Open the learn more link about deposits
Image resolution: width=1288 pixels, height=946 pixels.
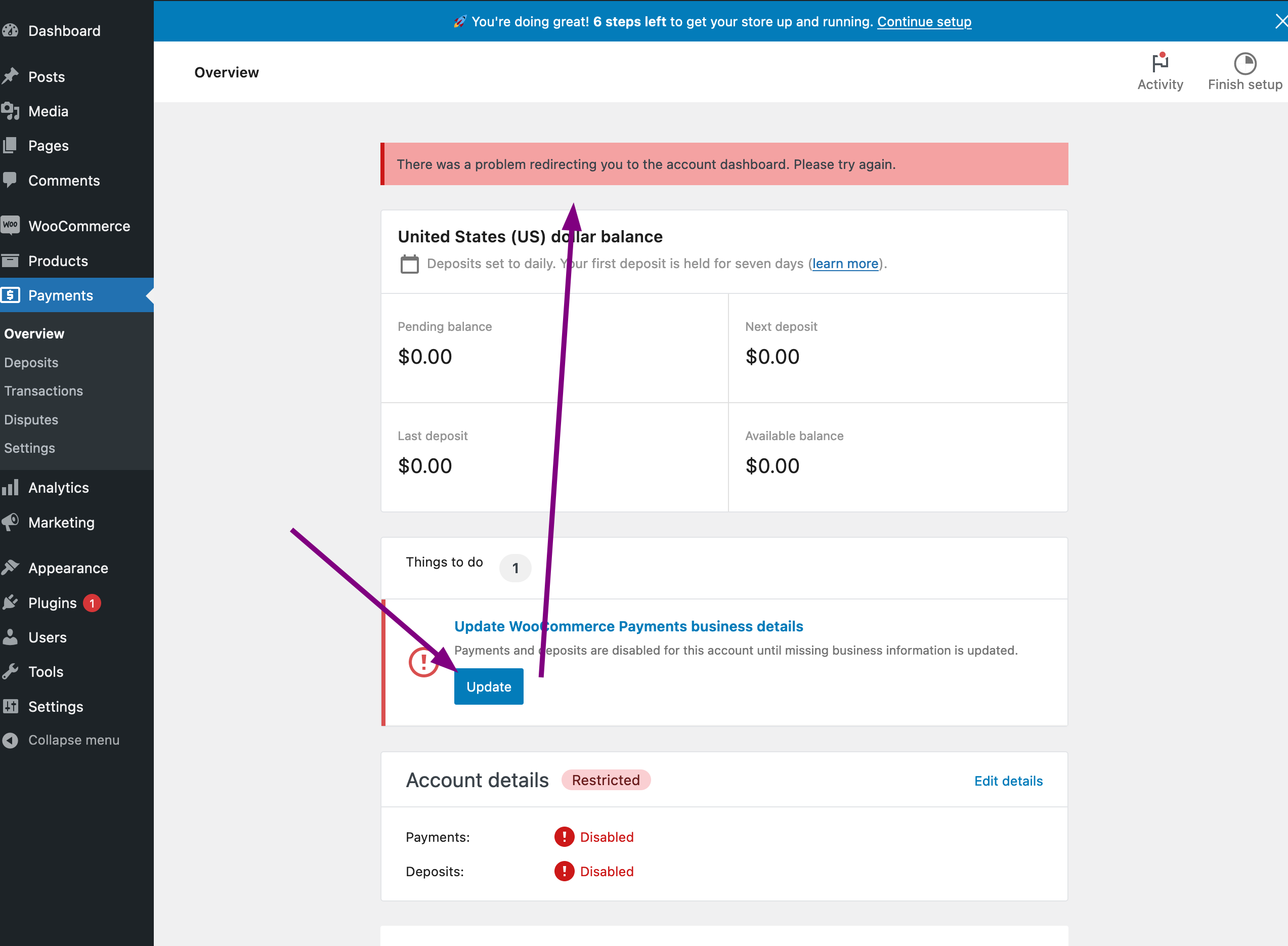[x=845, y=264]
